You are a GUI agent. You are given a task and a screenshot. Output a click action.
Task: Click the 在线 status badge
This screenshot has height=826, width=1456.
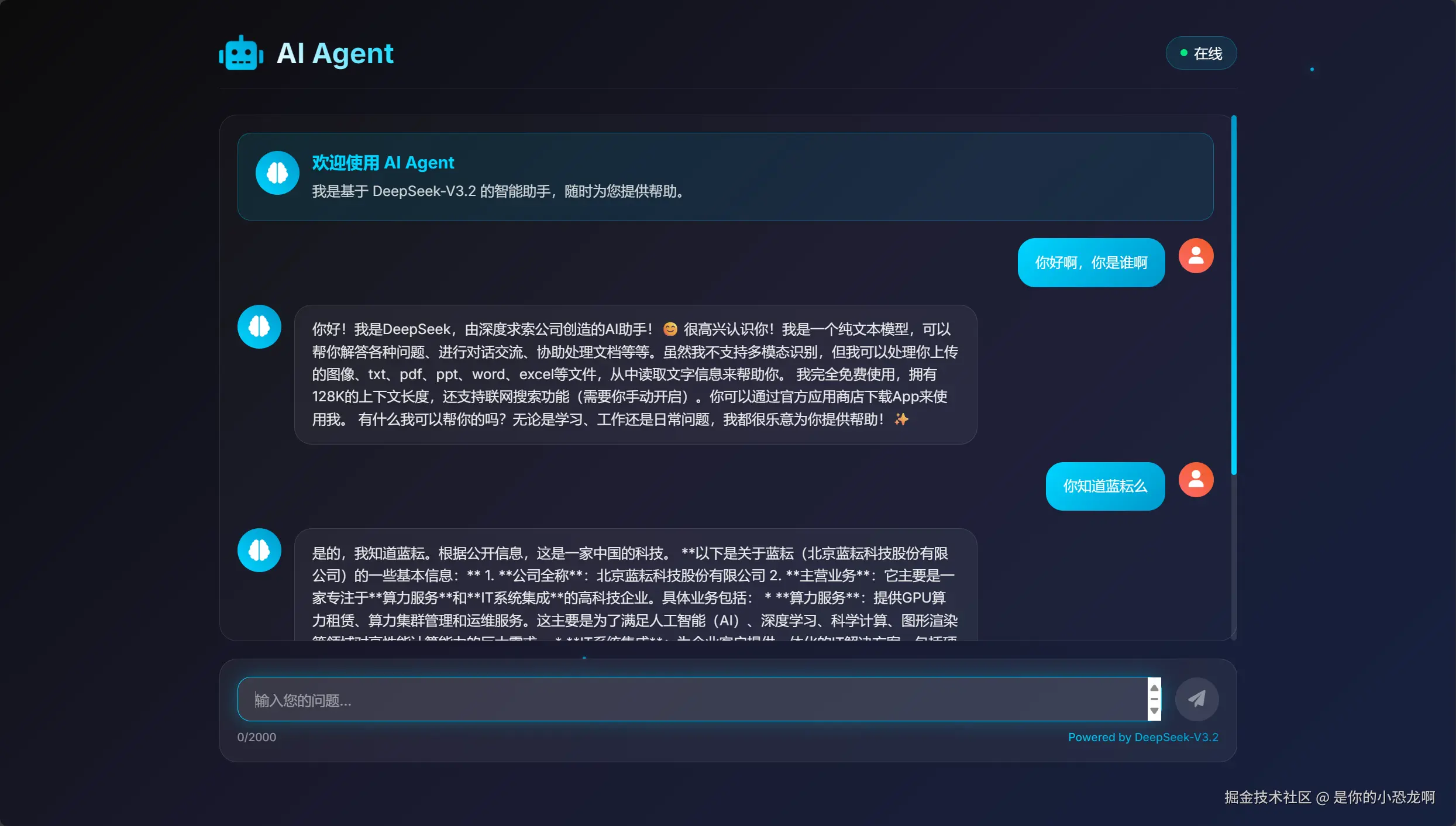tap(1201, 53)
